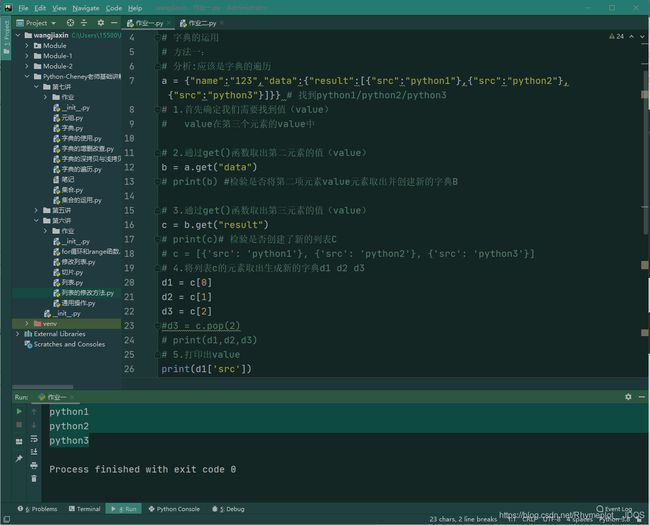Viewport: 650px width, 525px height.
Task: Open the Terminal tool window
Action: tap(85, 509)
